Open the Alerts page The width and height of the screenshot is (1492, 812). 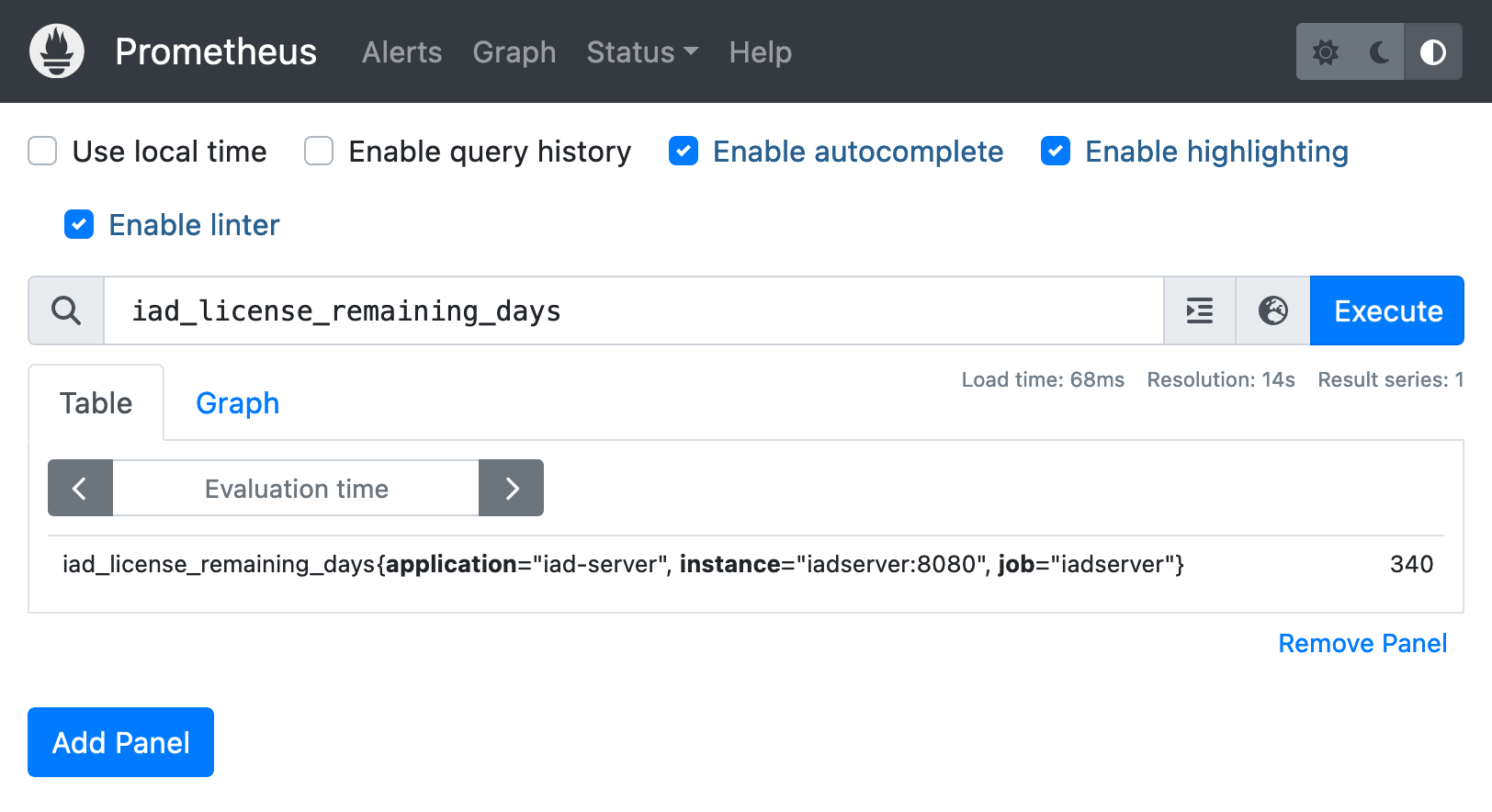click(401, 52)
